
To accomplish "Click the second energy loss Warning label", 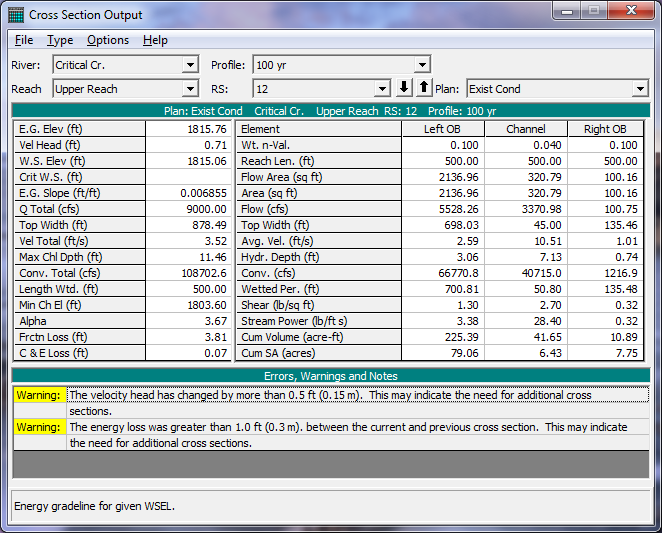I will 39,427.
